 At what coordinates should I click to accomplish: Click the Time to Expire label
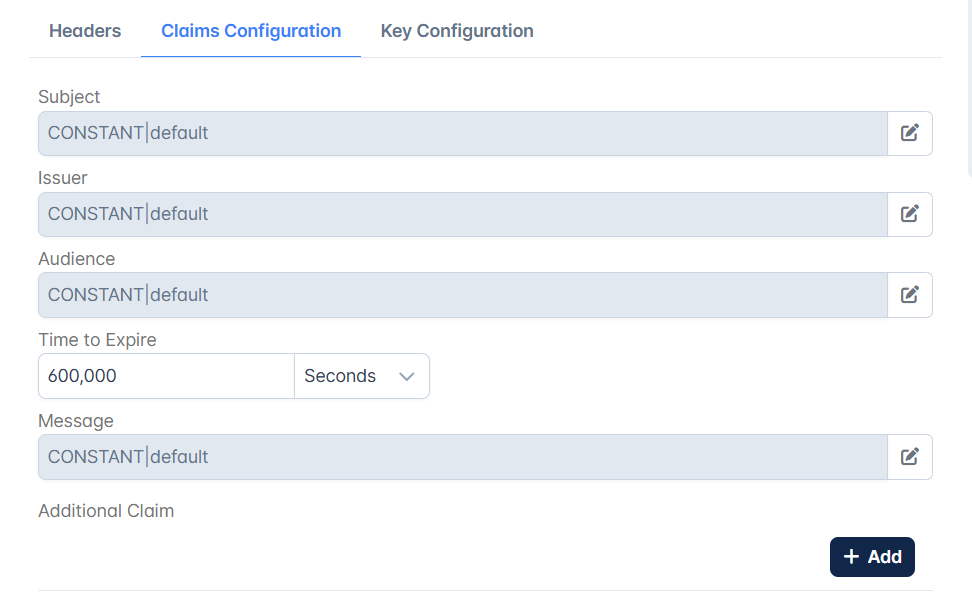[97, 340]
